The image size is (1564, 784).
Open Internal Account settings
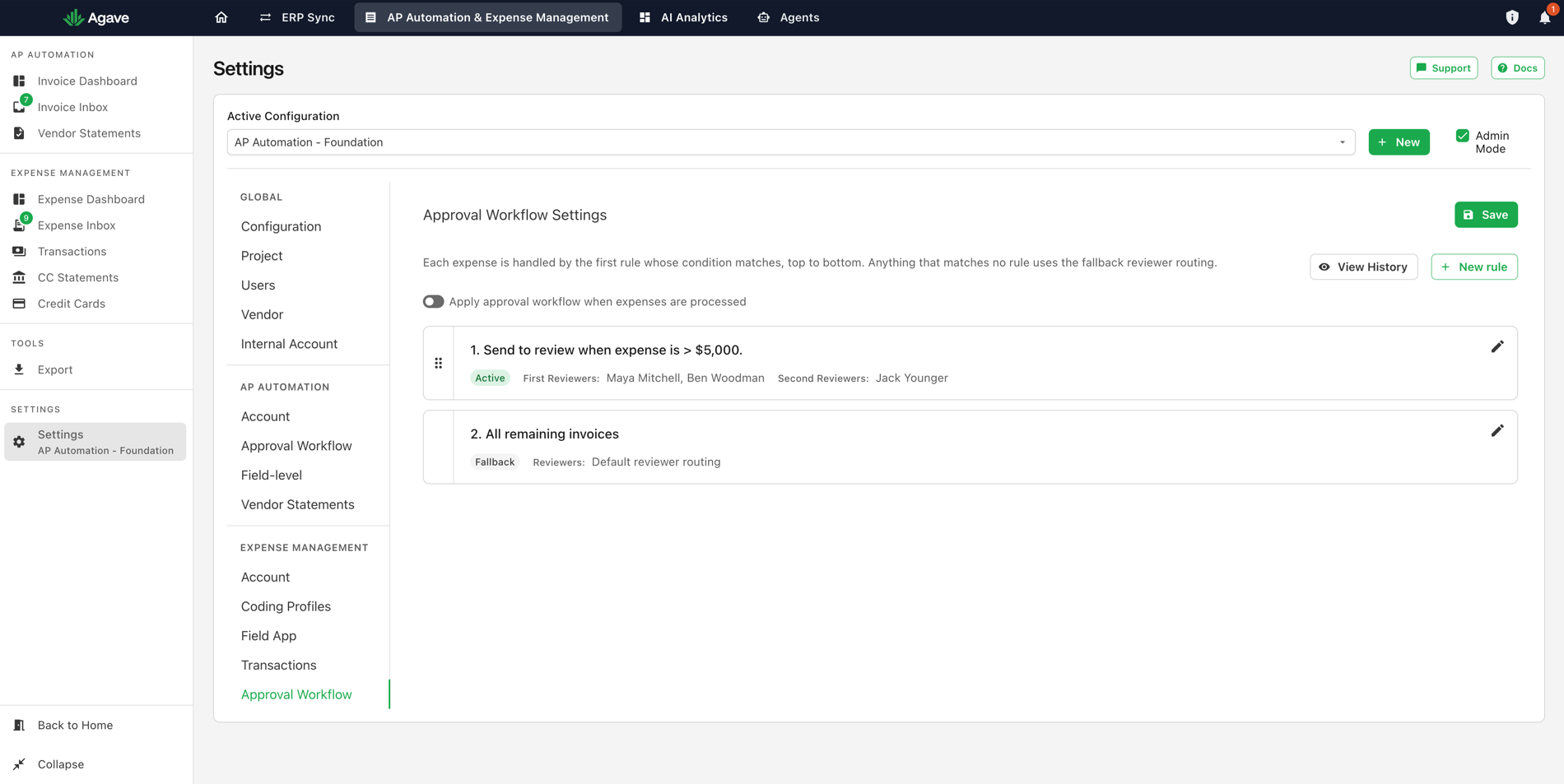tap(289, 344)
